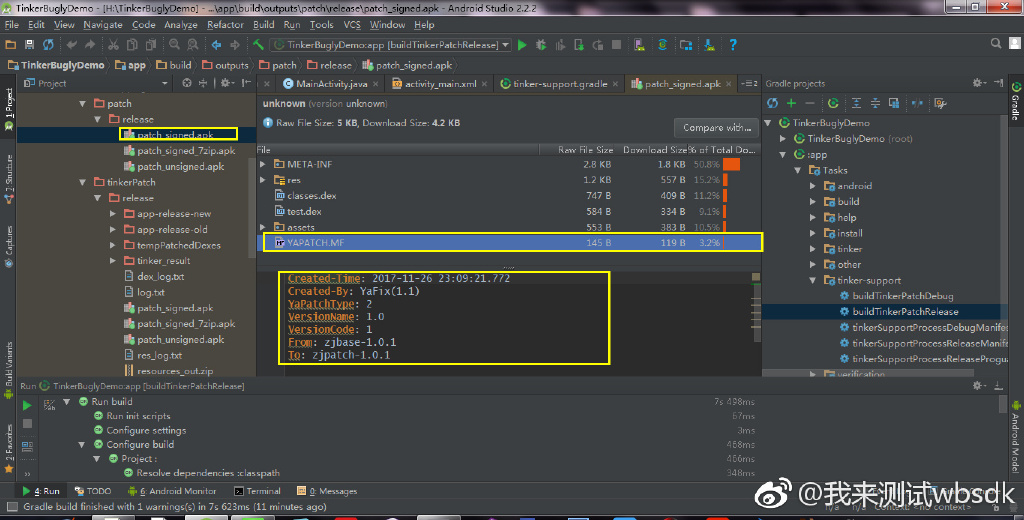Screen dimensions: 1024x520
Task: Toggle the Gradle side tab
Action: tap(1016, 101)
